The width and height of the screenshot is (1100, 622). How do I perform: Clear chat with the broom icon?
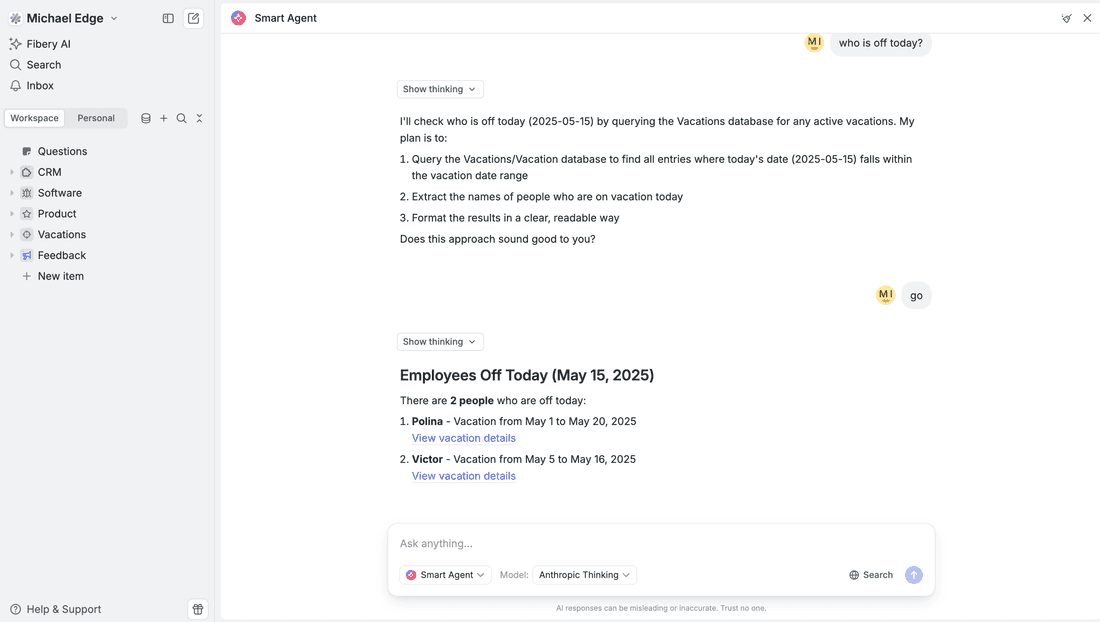(1066, 18)
